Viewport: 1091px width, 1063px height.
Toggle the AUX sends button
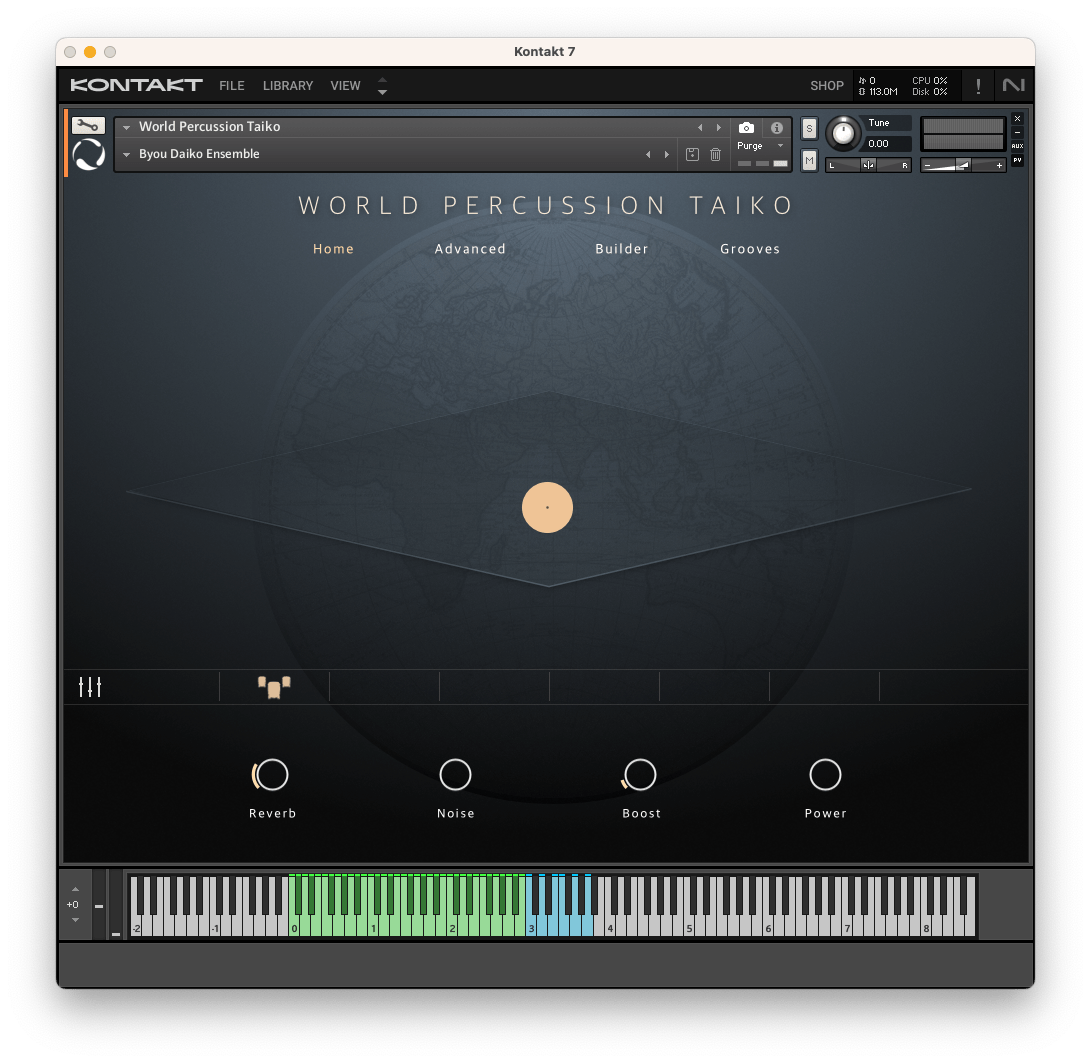(1017, 146)
